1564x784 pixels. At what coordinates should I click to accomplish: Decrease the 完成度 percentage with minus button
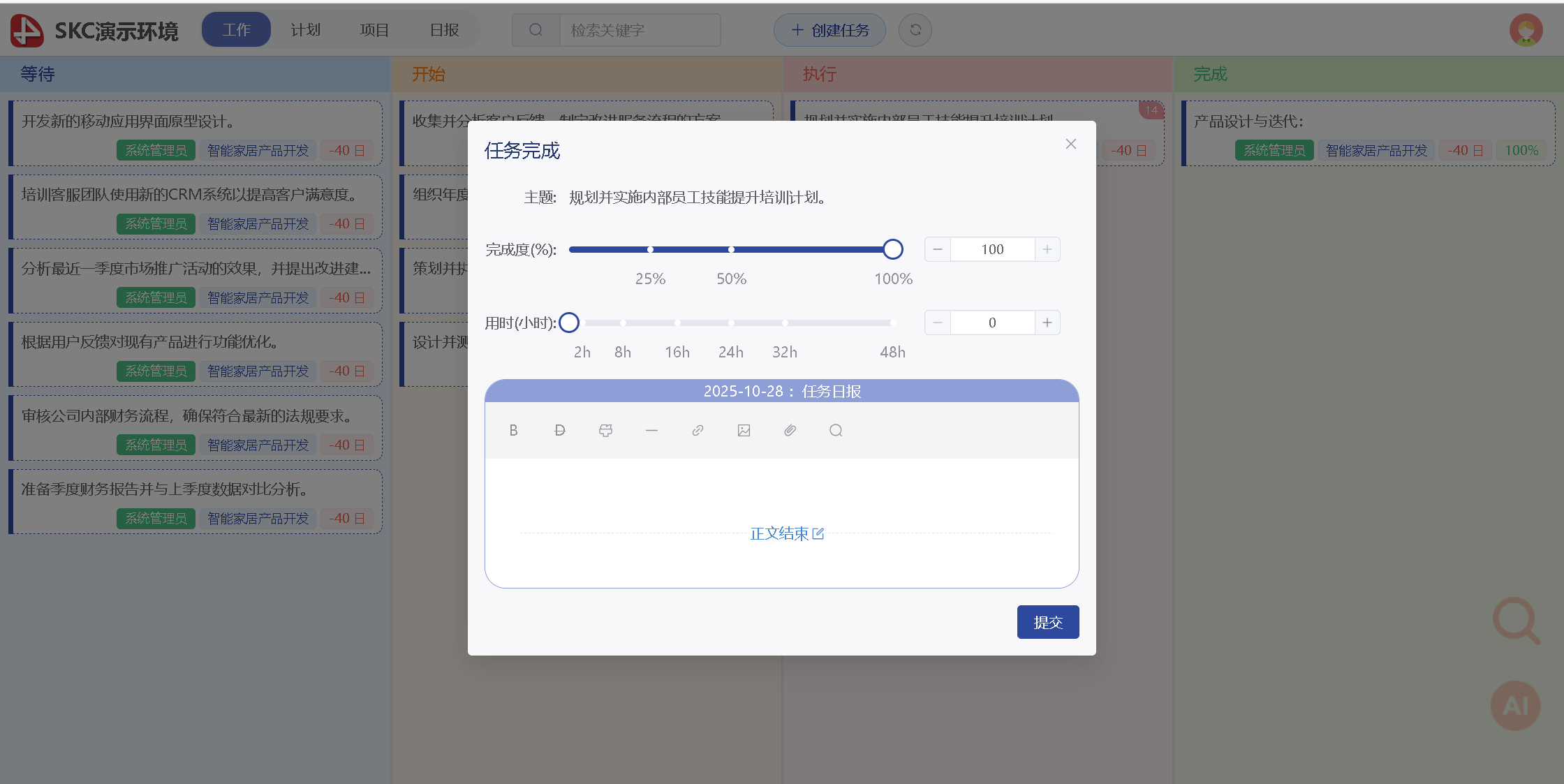pyautogui.click(x=938, y=249)
